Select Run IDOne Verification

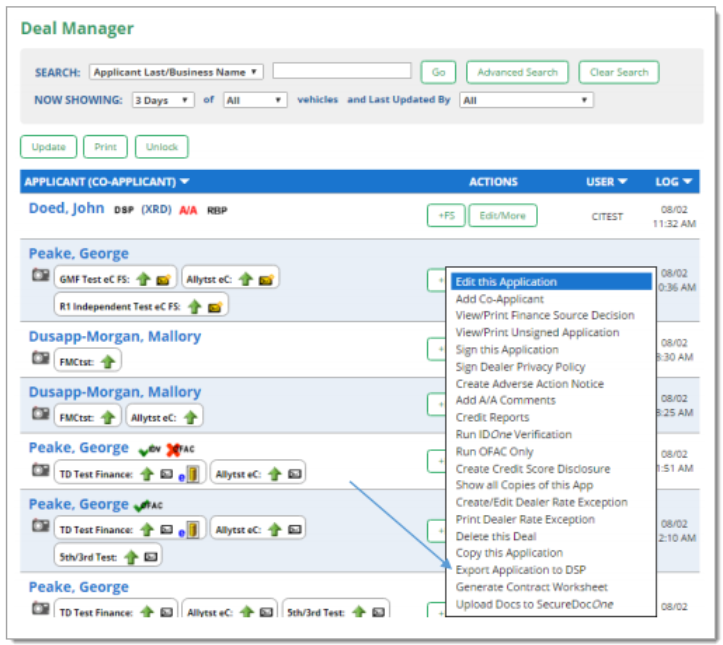(513, 434)
